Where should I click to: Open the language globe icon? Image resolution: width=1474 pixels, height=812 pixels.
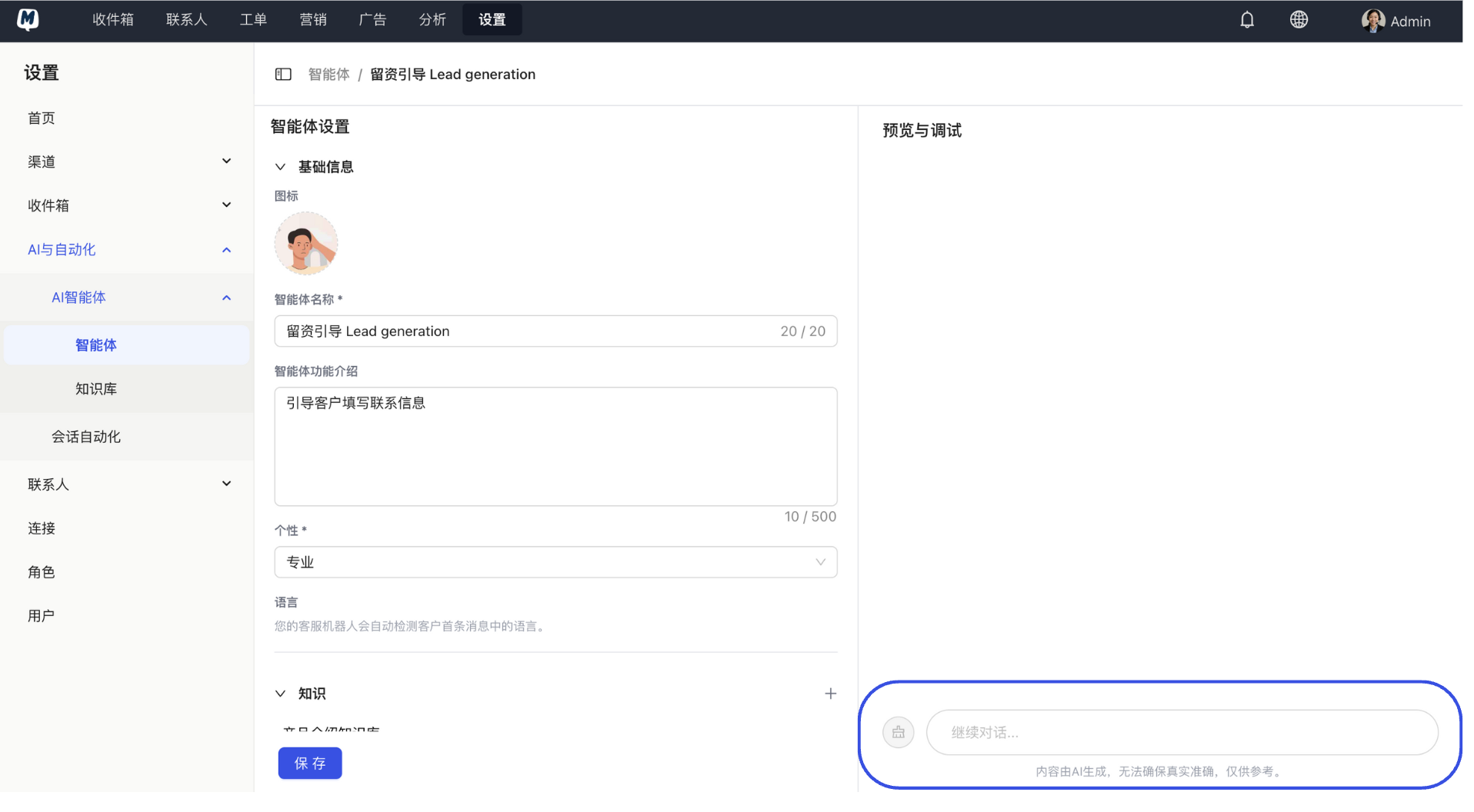[x=1299, y=19]
